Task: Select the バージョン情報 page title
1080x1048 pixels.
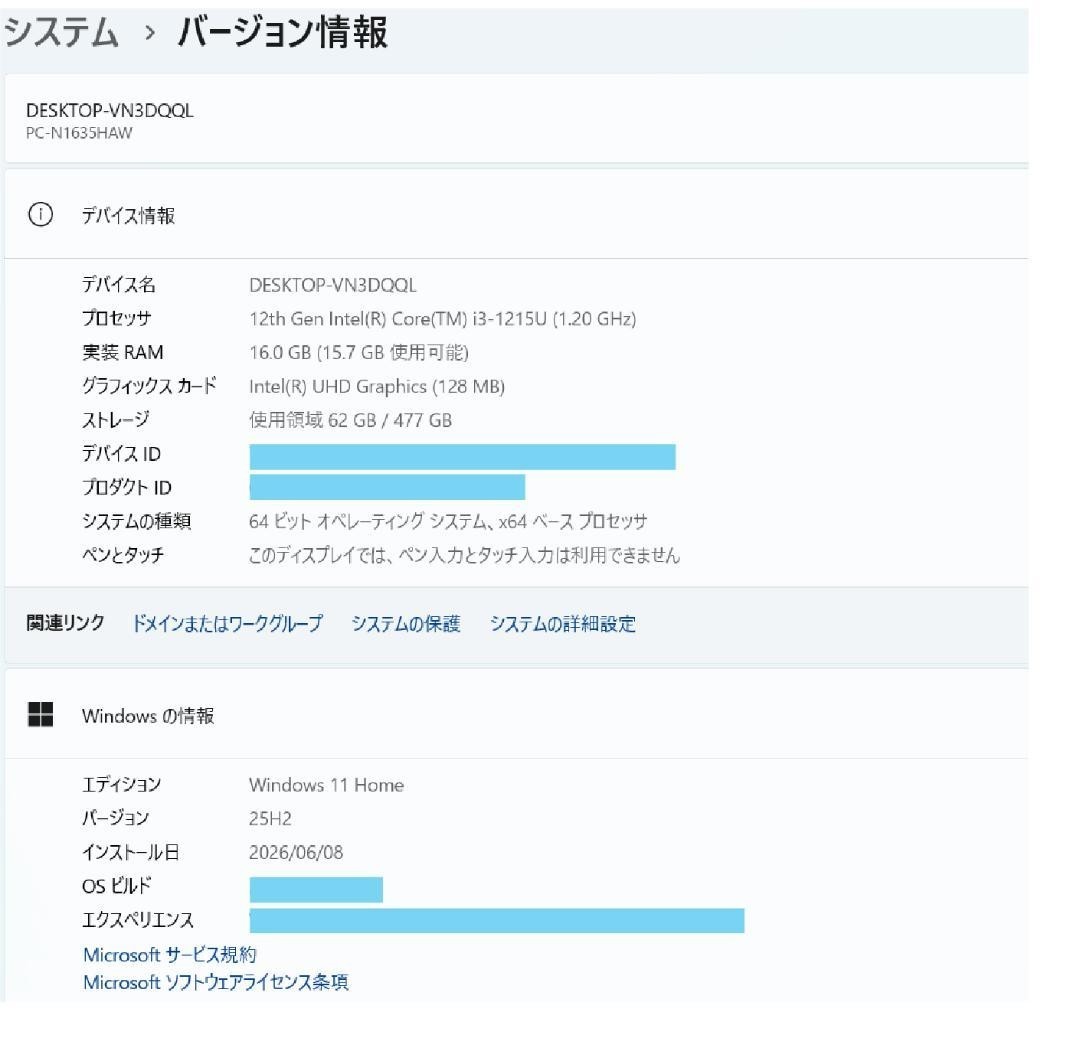Action: tap(283, 32)
